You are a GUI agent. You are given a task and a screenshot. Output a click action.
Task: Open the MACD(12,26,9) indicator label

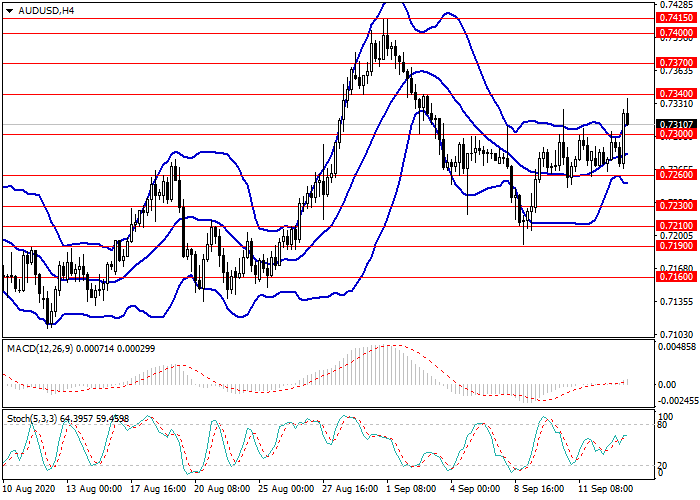coord(80,347)
